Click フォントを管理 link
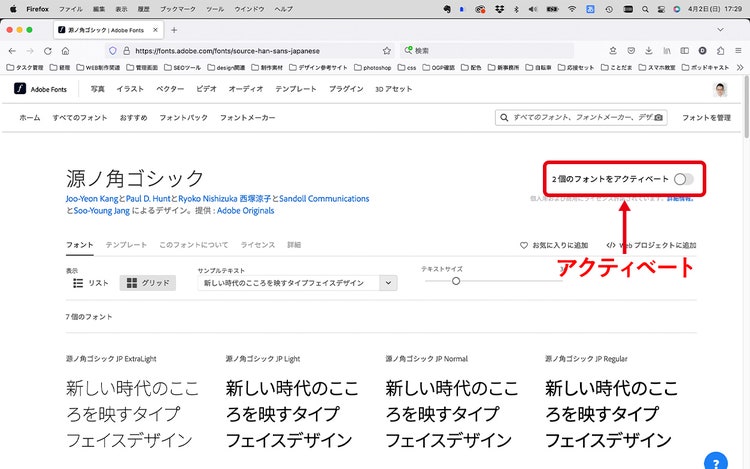Viewport: 750px width, 469px height. pyautogui.click(x=706, y=118)
